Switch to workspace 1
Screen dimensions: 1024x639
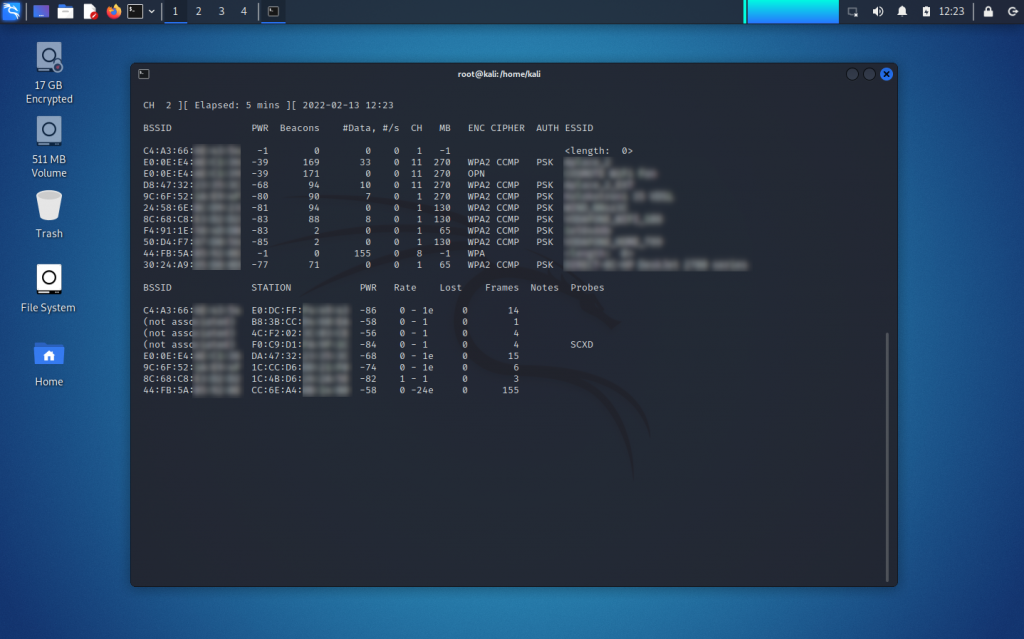(x=175, y=12)
